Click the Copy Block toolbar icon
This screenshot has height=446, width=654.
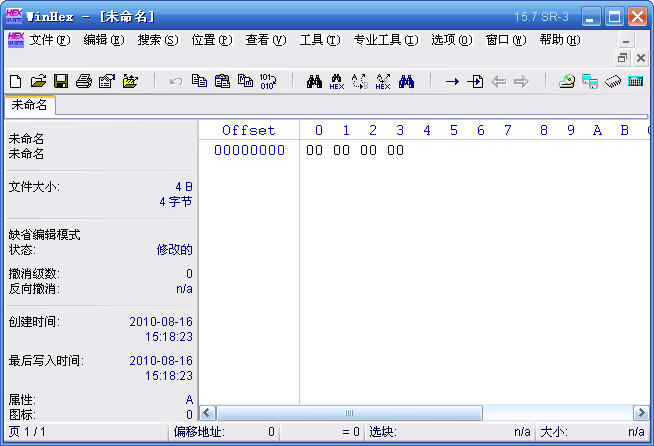[199, 82]
